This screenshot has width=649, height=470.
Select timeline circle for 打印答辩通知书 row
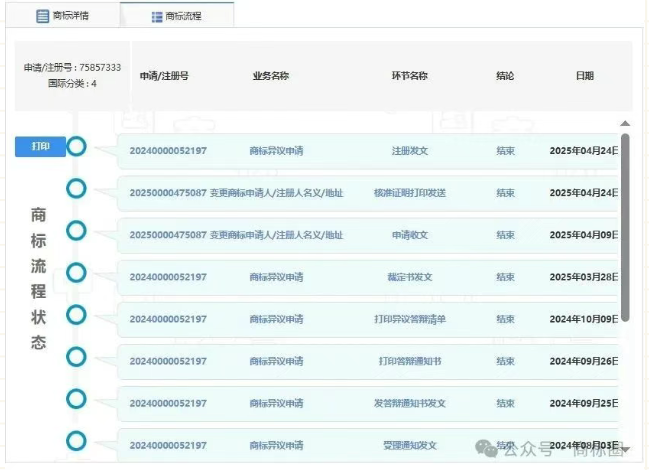76,357
